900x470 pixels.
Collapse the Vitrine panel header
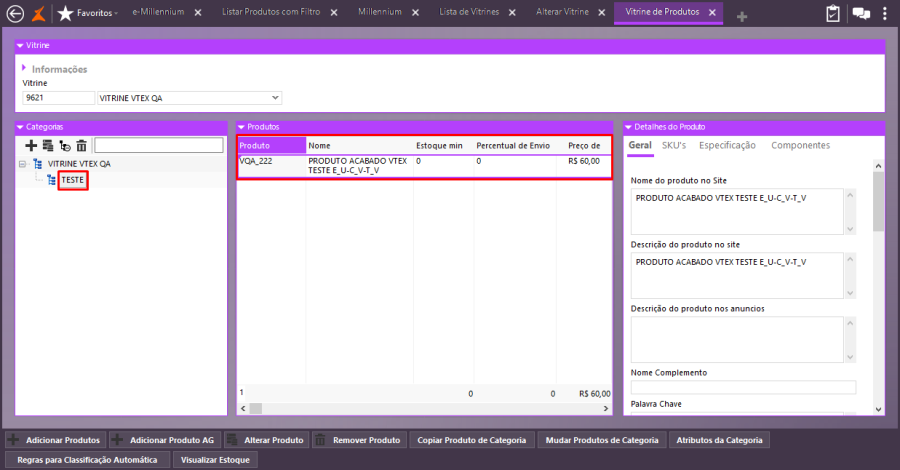(20, 45)
